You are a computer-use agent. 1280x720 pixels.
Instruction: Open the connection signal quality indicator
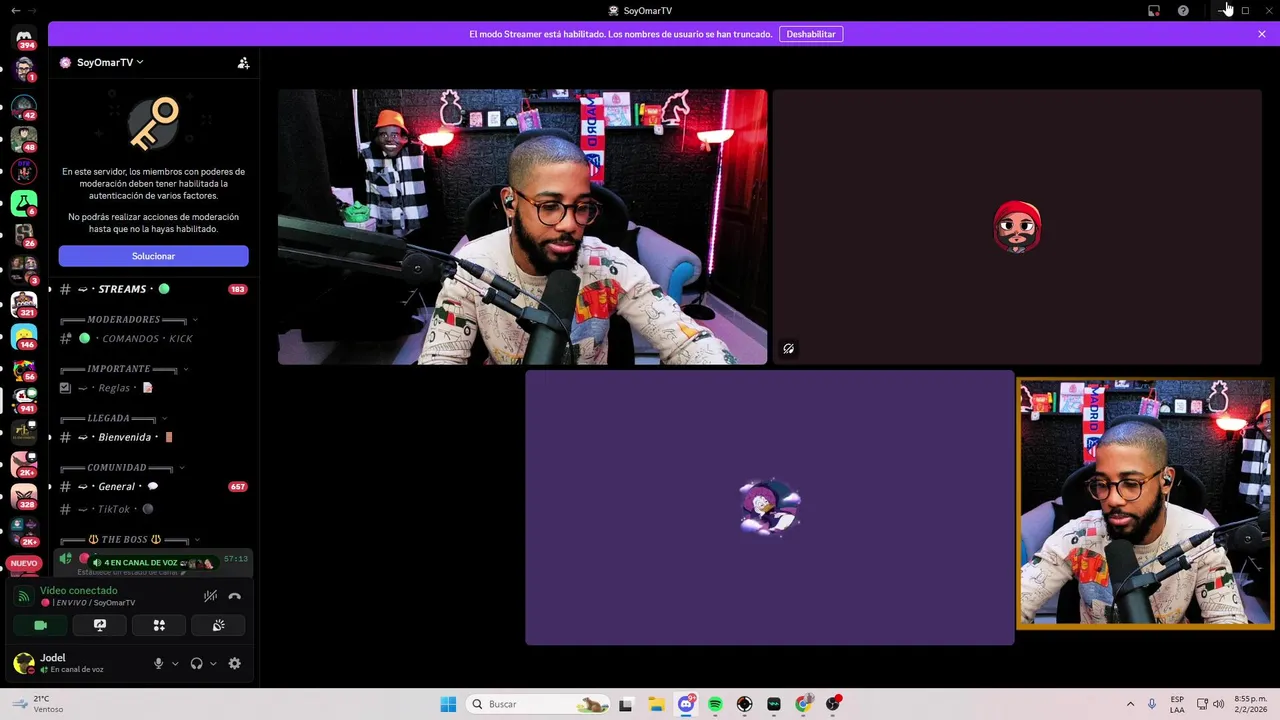point(23,596)
